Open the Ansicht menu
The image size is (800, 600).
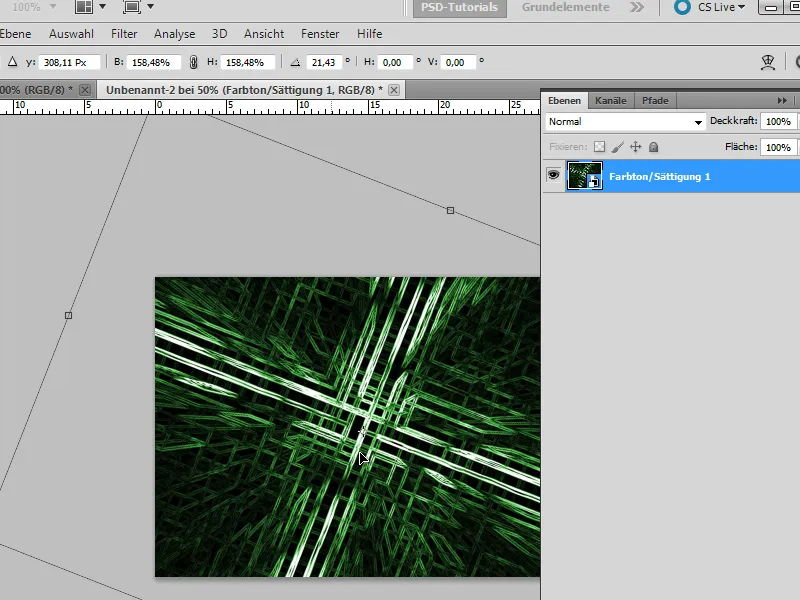click(264, 34)
